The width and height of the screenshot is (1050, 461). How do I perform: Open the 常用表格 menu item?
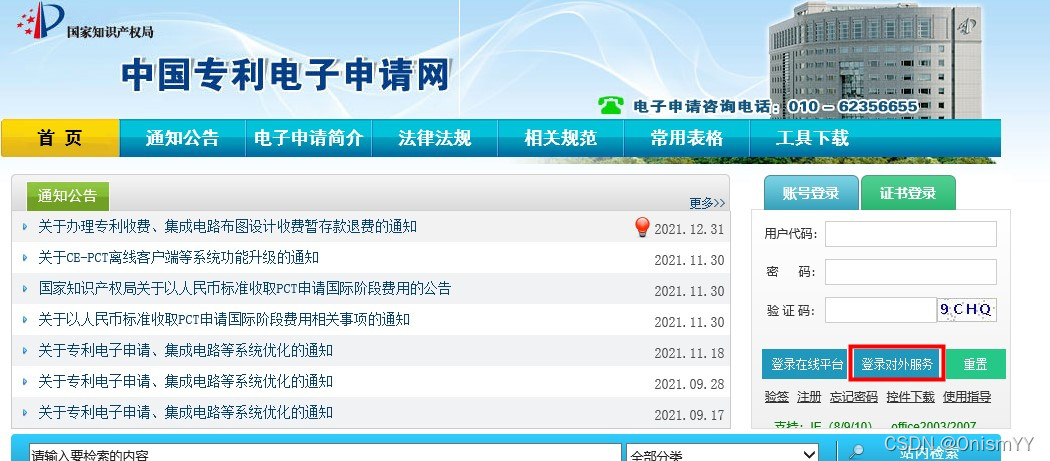pos(686,138)
